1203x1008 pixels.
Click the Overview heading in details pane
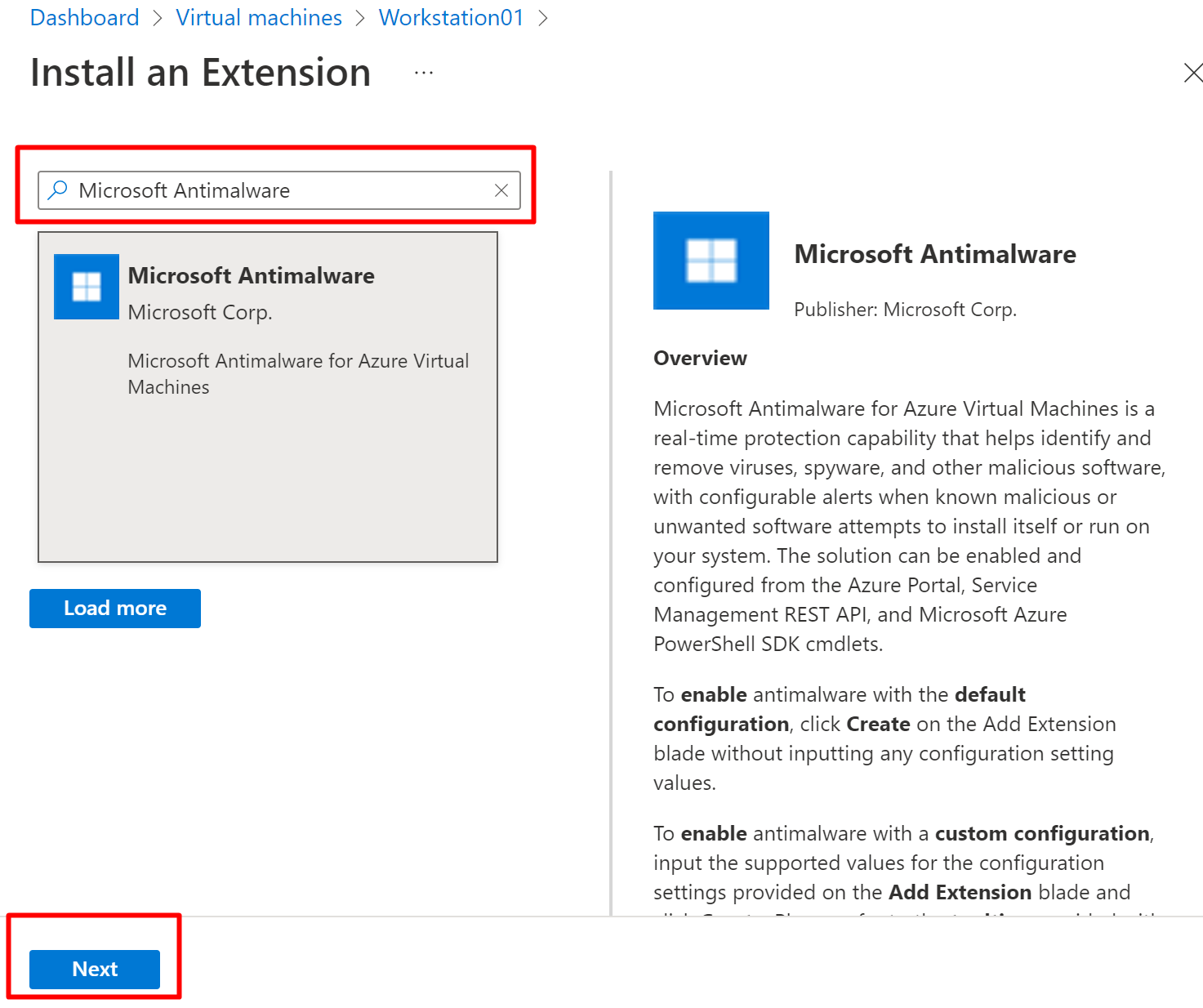(x=700, y=359)
